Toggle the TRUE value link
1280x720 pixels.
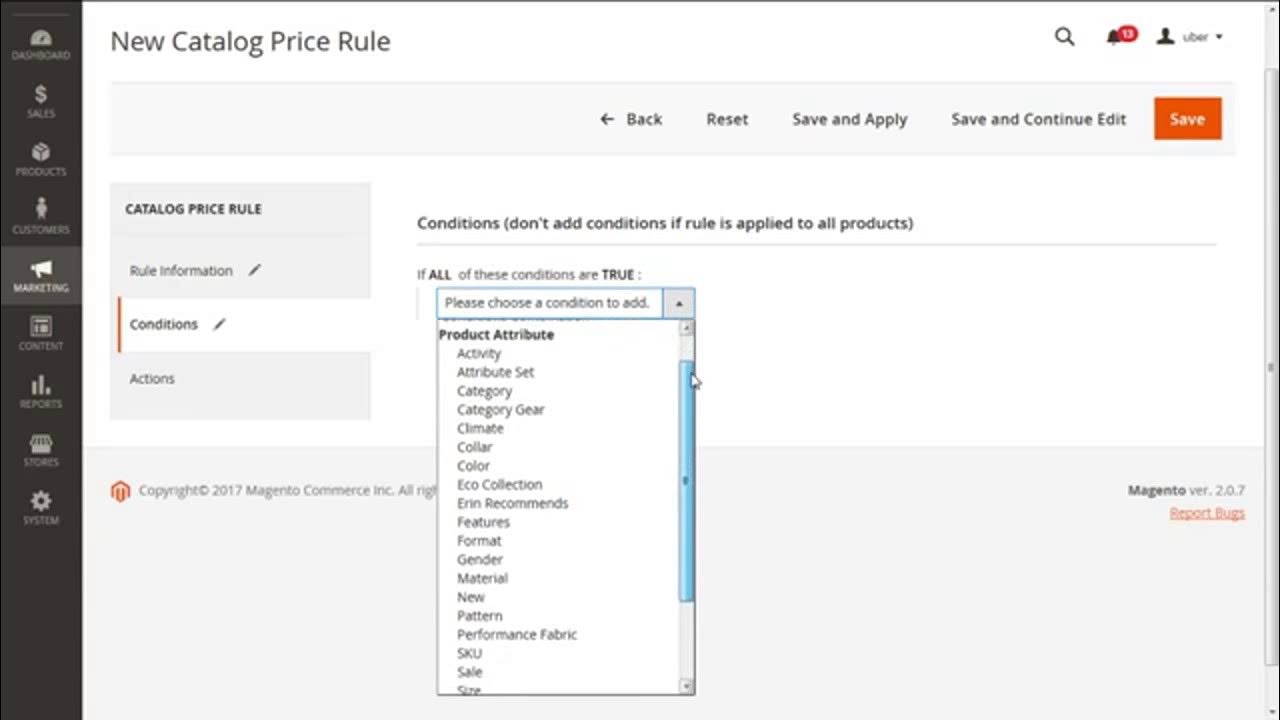coord(617,274)
